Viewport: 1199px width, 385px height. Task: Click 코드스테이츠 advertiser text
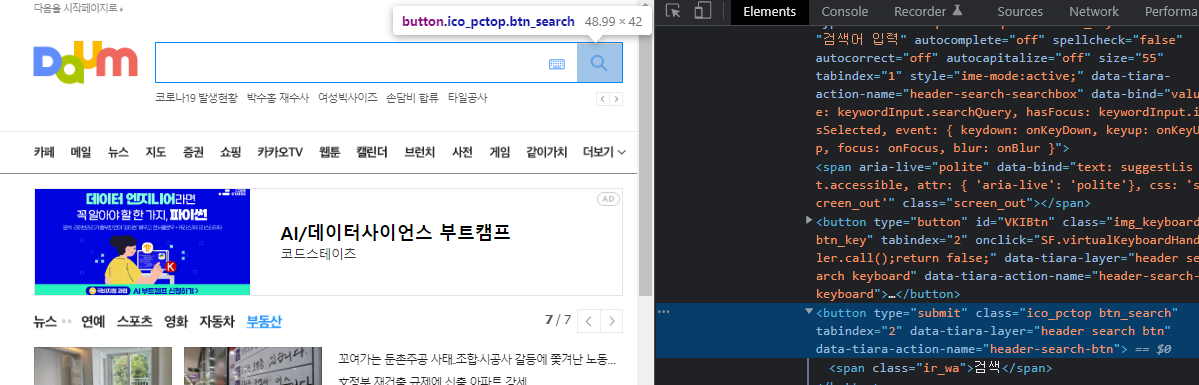(x=318, y=253)
